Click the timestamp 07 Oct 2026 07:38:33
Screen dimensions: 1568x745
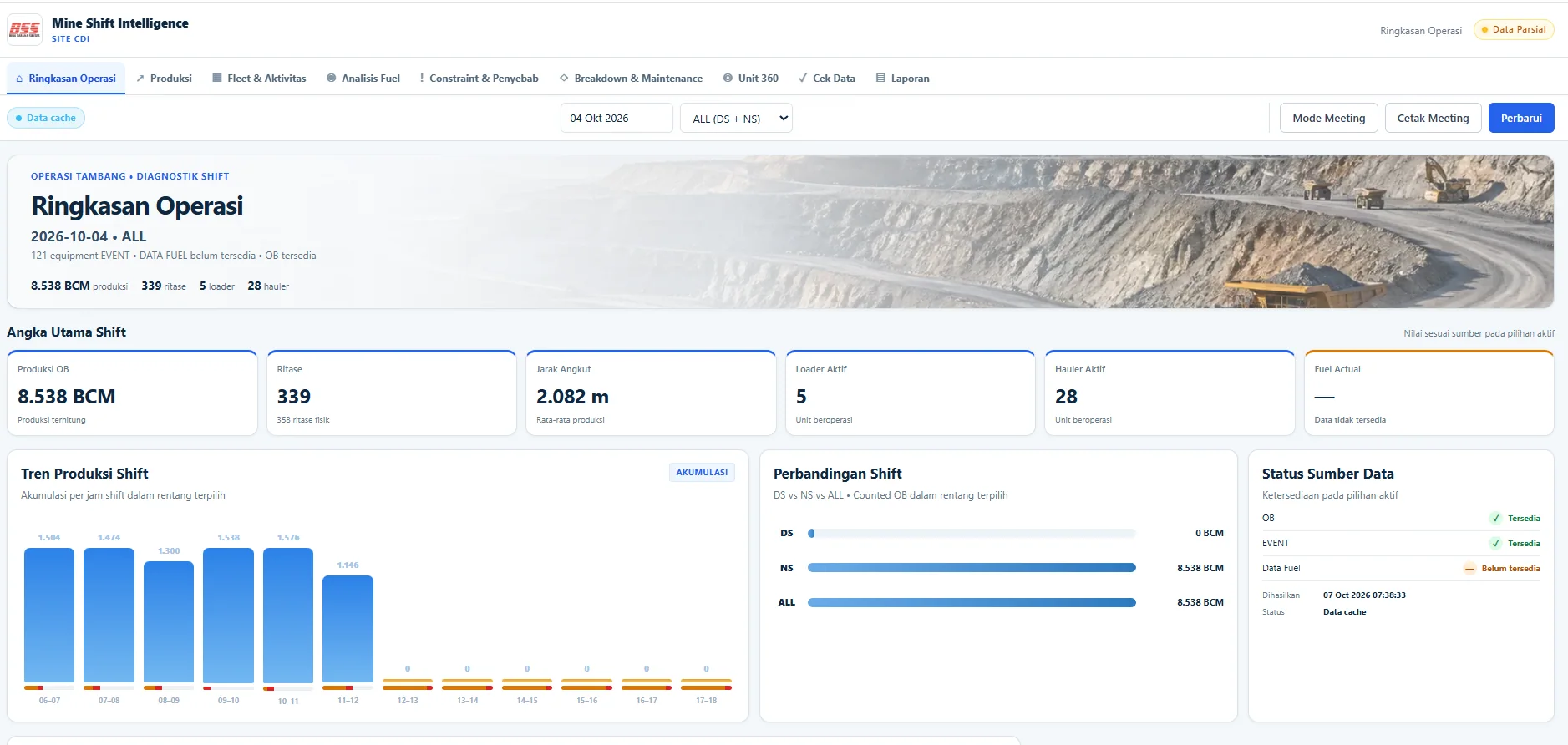pos(1364,595)
